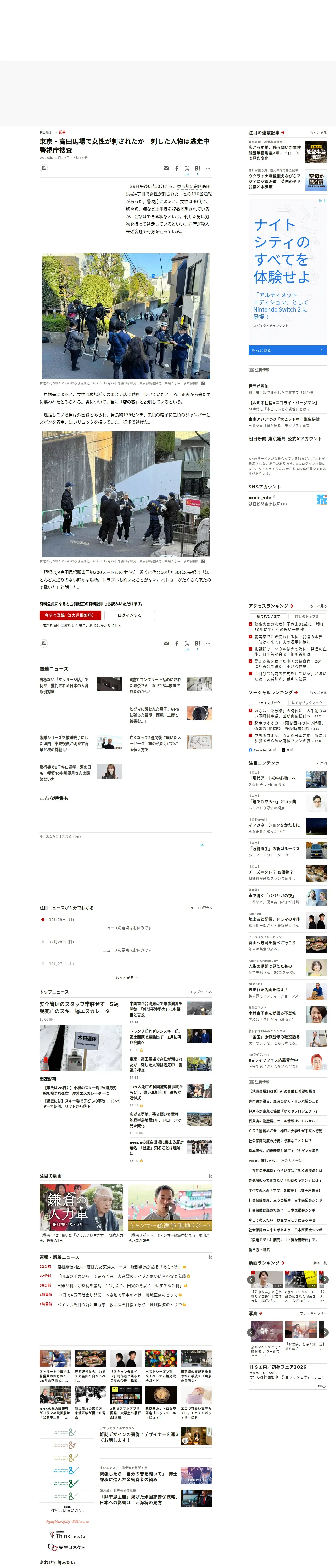Click email share icon below login button
The height and width of the screenshot is (1568, 336).
point(166,643)
